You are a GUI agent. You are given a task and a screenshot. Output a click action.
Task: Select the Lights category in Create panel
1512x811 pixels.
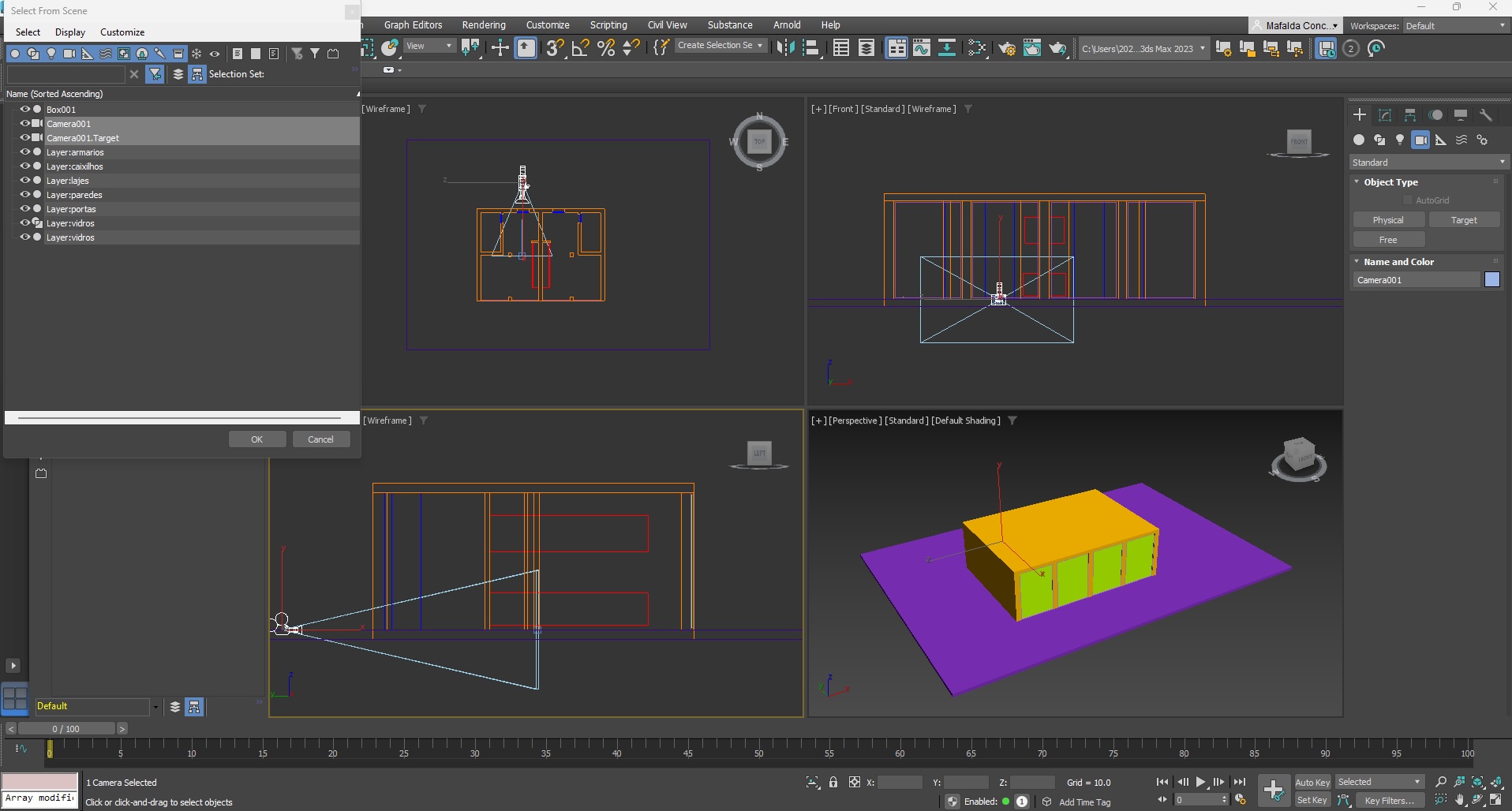[x=1400, y=140]
